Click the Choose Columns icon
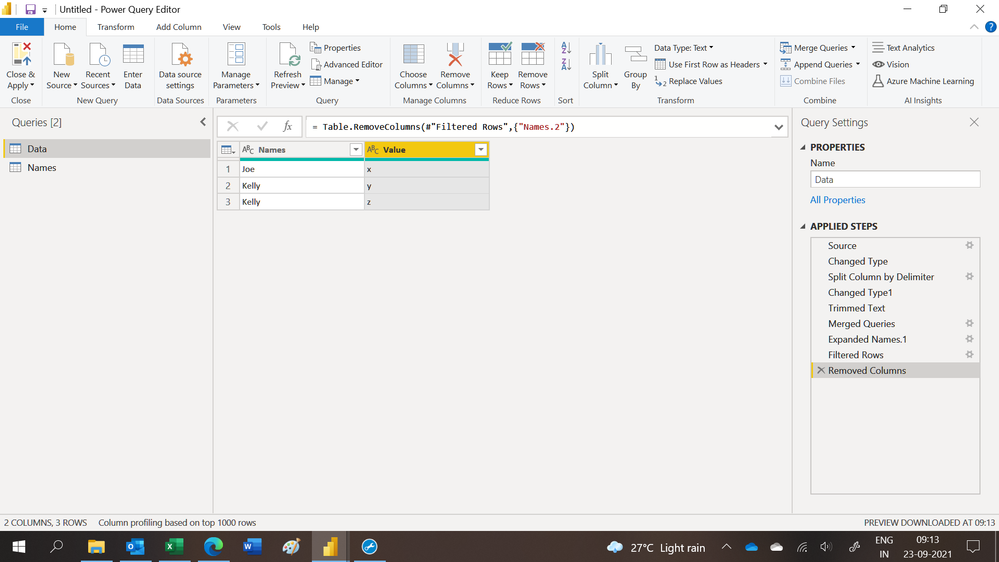Screen dimensions: 999x562 (413, 55)
